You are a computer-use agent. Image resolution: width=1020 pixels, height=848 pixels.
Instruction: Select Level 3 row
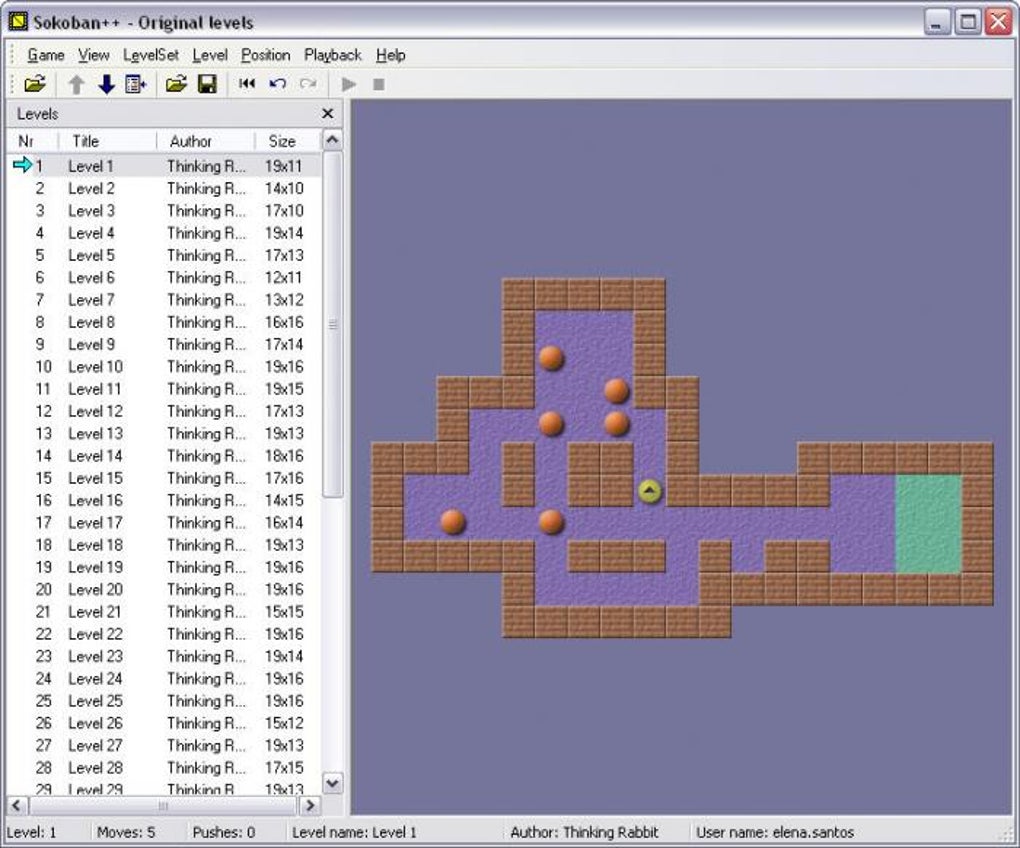point(164,211)
